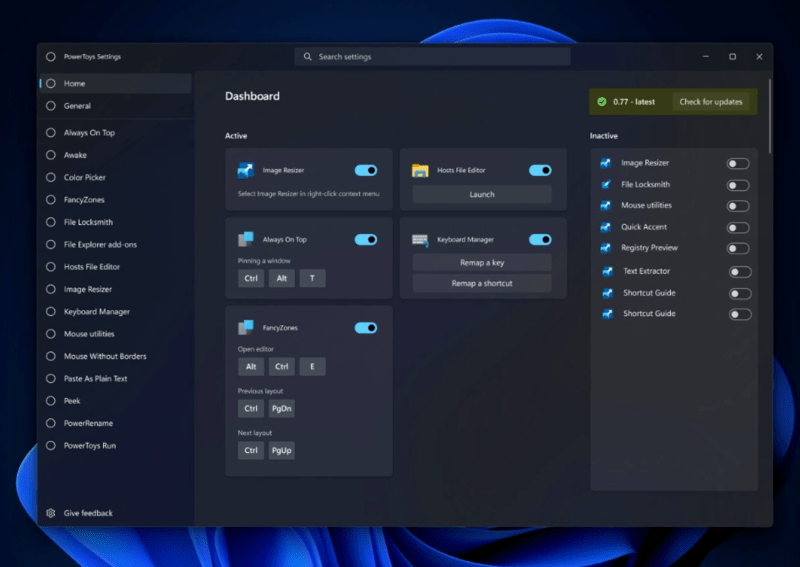Turn off the Hosts File Editor toggle

(540, 170)
